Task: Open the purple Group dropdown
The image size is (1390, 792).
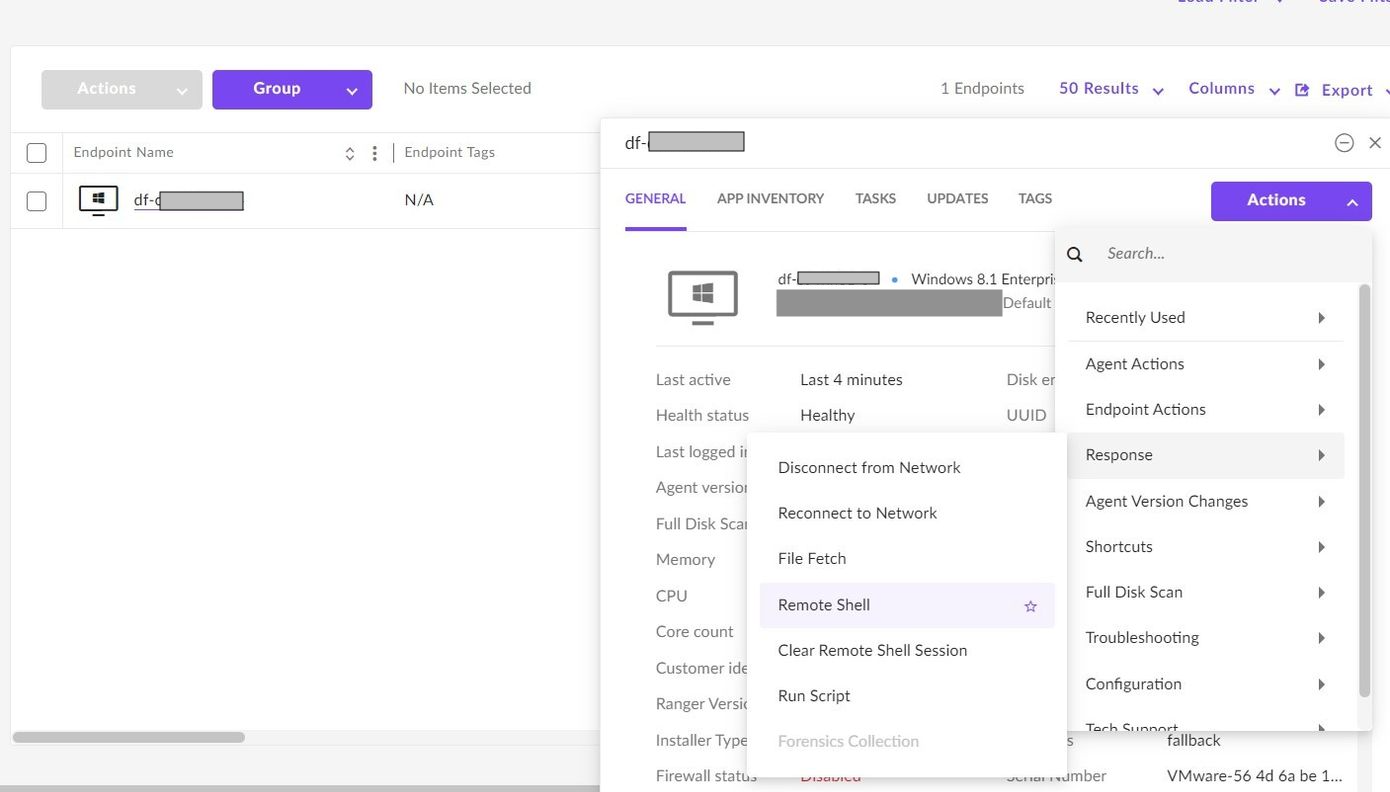Action: (x=292, y=89)
